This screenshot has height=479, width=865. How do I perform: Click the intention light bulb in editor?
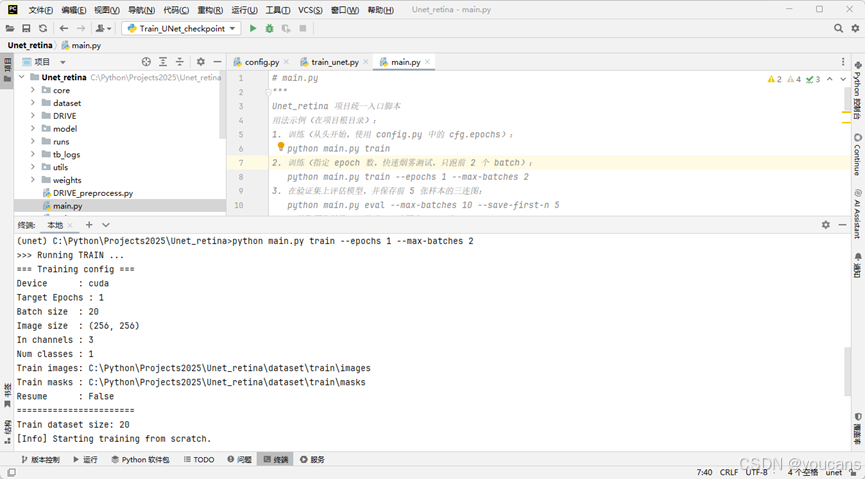[x=281, y=146]
